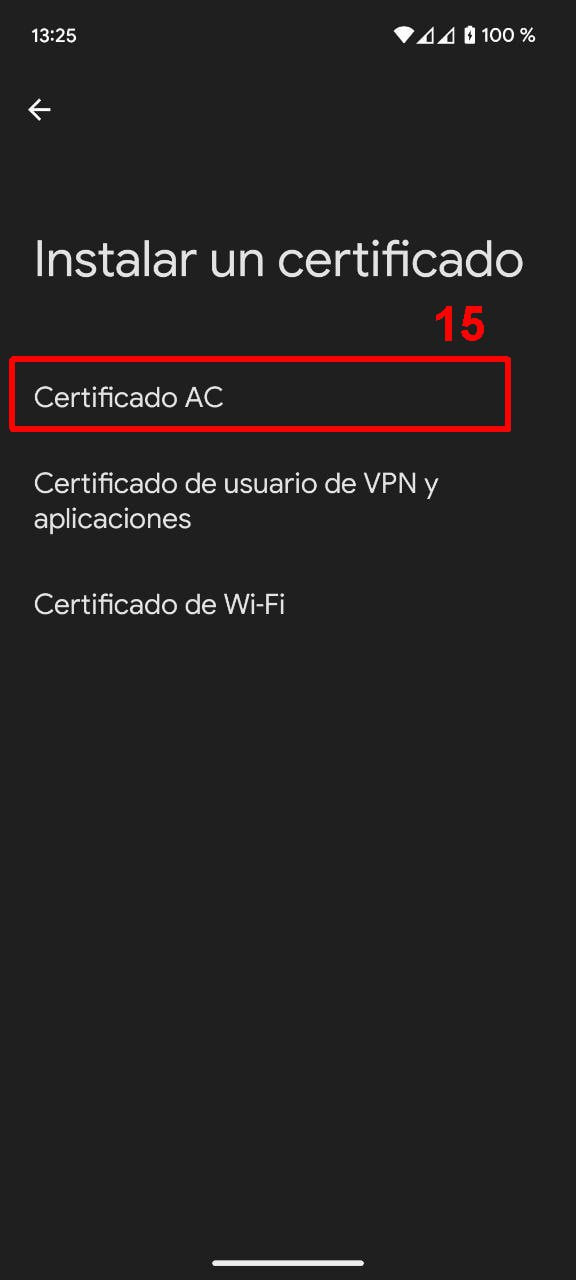This screenshot has height=1280, width=576.
Task: Click the red highlight box around Certificado AC
Action: [260, 394]
